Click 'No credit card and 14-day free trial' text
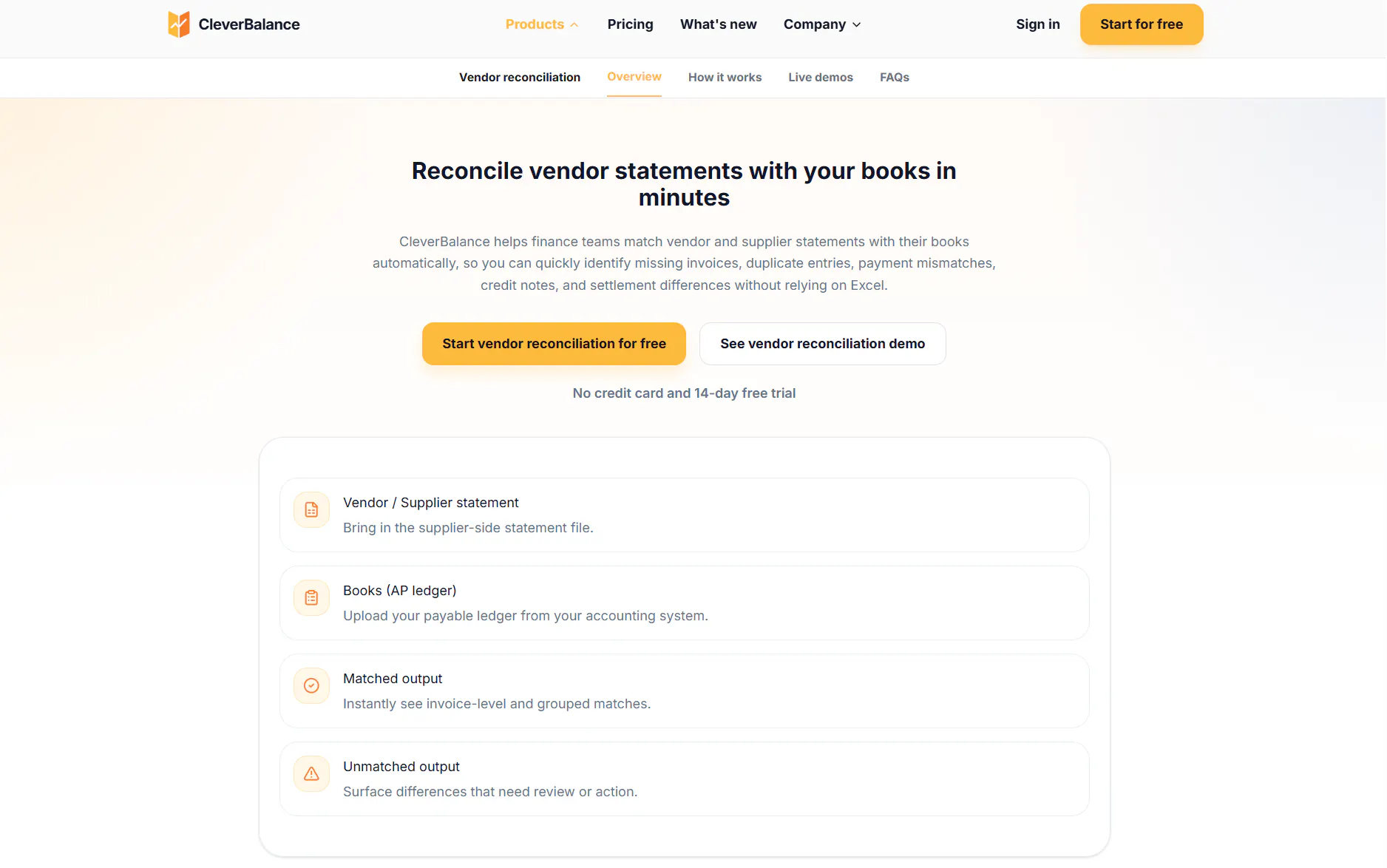The image size is (1387, 868). click(x=684, y=393)
